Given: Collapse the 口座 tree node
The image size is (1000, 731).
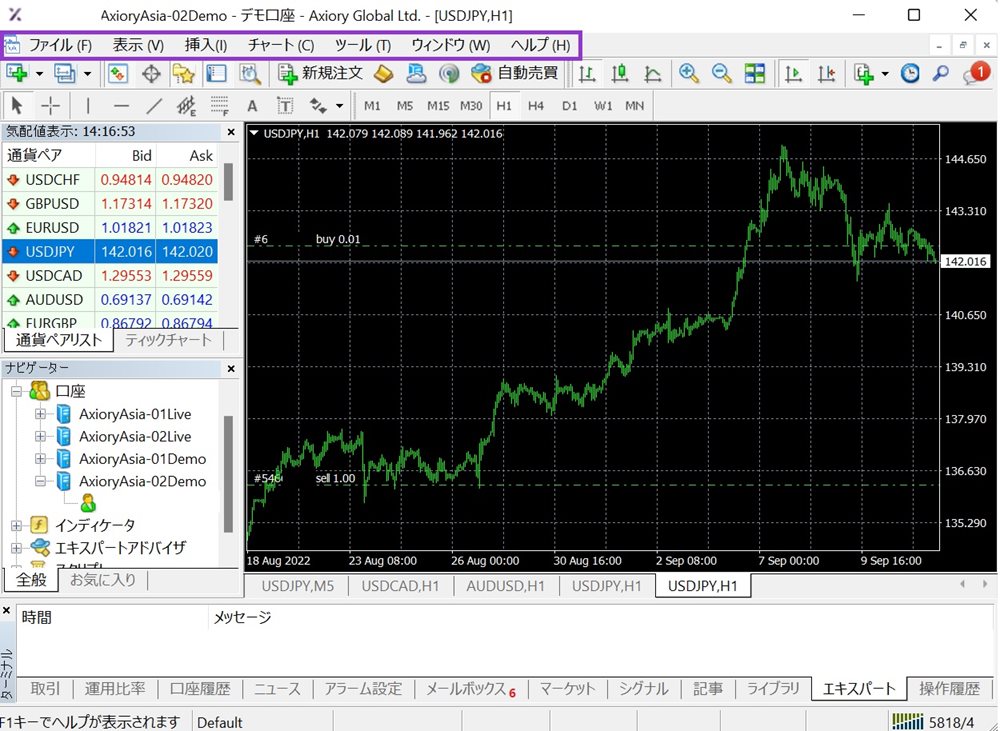Looking at the screenshot, I should pos(17,391).
